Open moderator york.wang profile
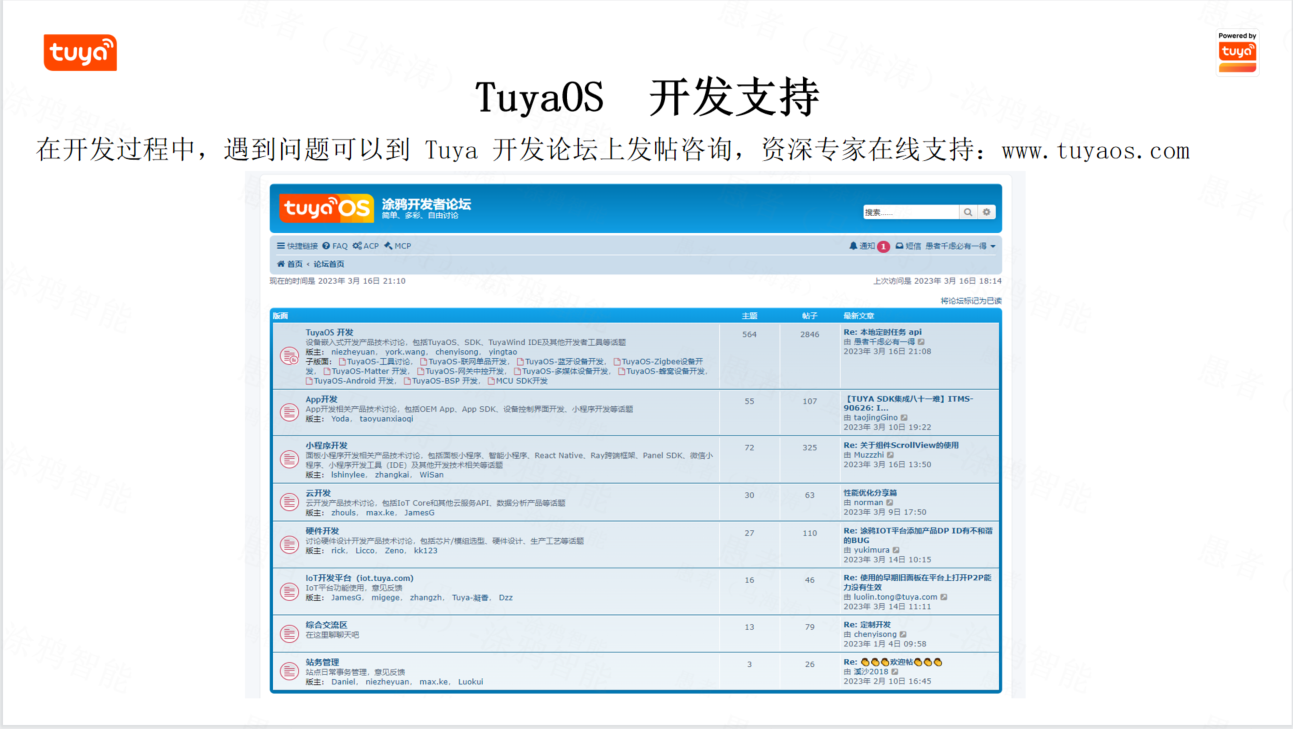 [406, 352]
